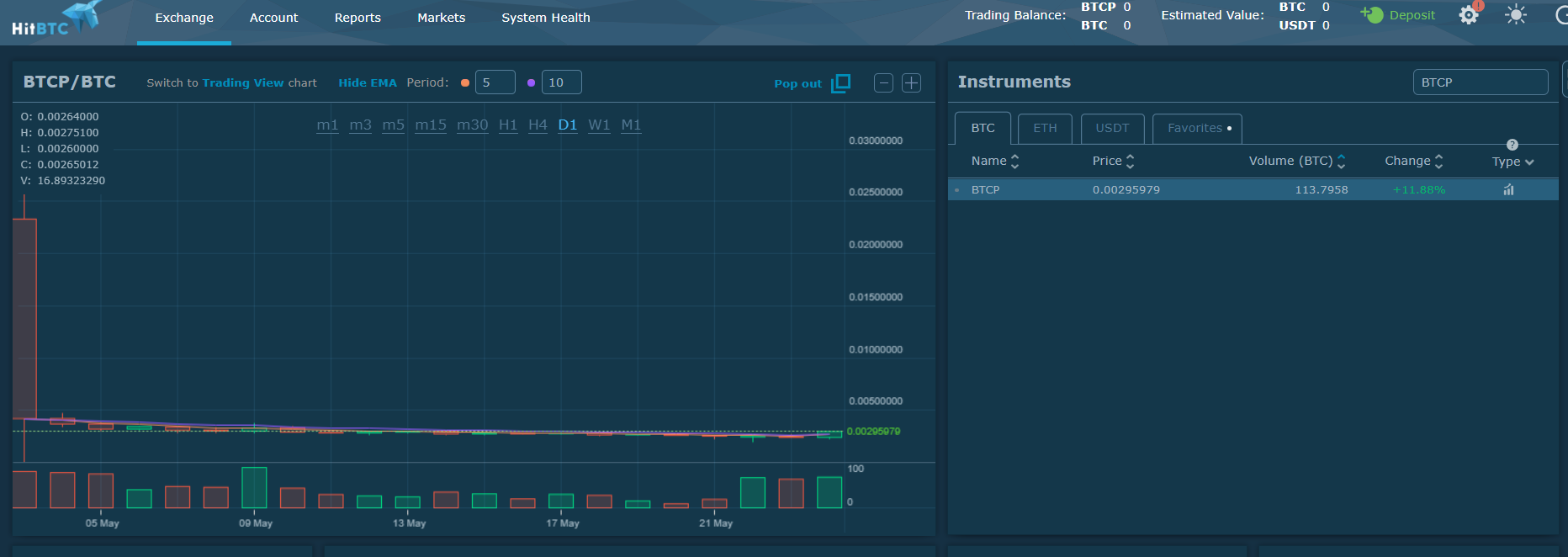Focus the EMA period field showing 10
Screen dimensions: 1568x557
pyautogui.click(x=562, y=82)
